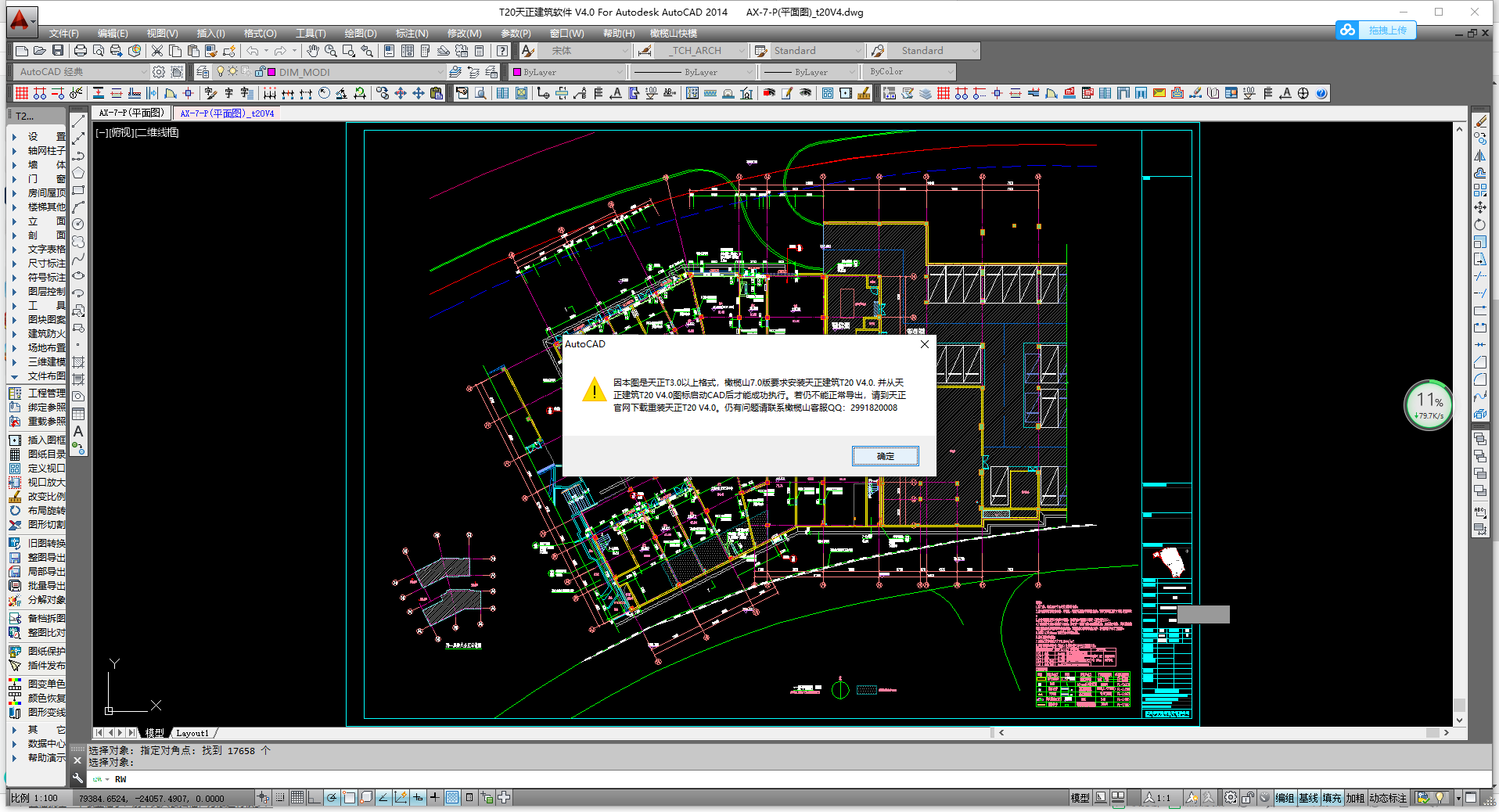Open the 绘图(D) menu
The width and height of the screenshot is (1499, 812).
361,34
